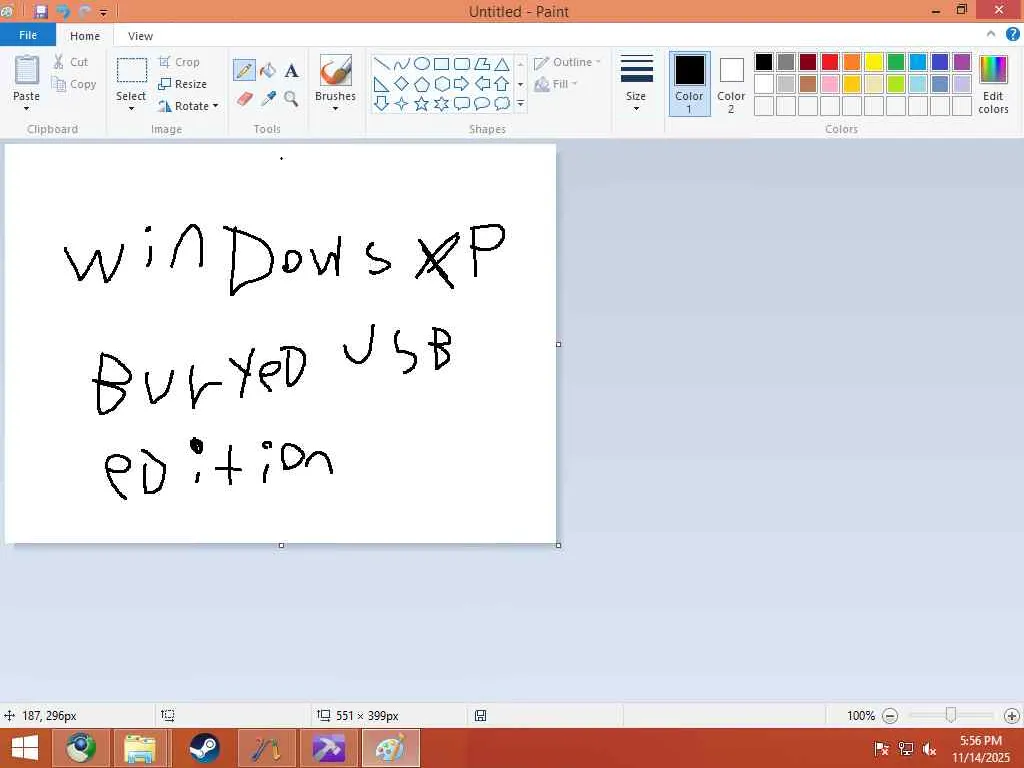Pick the red color swatch
This screenshot has height=768, width=1024.
click(x=830, y=62)
